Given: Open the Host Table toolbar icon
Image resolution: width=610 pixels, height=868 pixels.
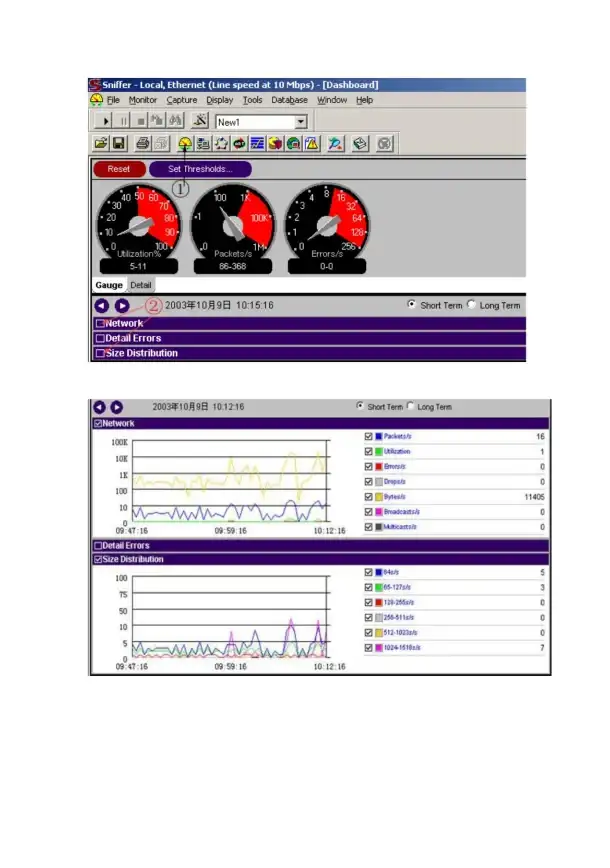Looking at the screenshot, I should [x=203, y=144].
